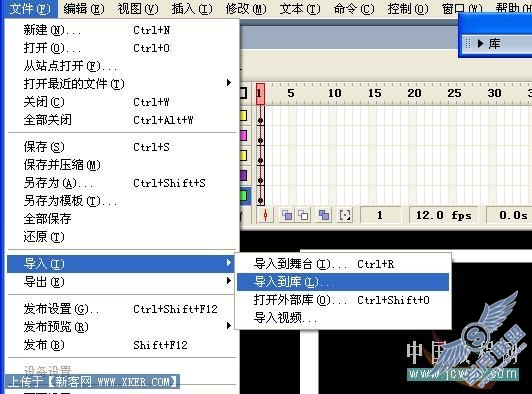Select 还原 menu entry

[121, 237]
